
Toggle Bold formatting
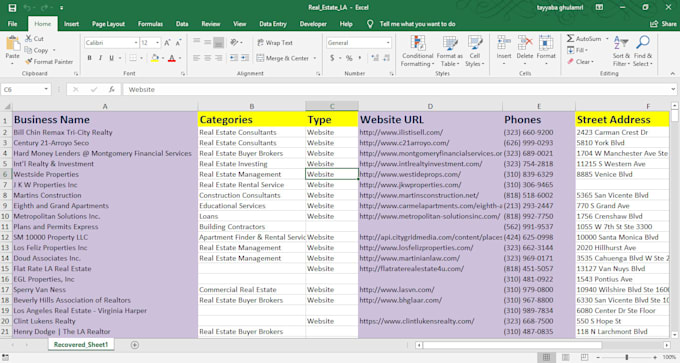90,58
